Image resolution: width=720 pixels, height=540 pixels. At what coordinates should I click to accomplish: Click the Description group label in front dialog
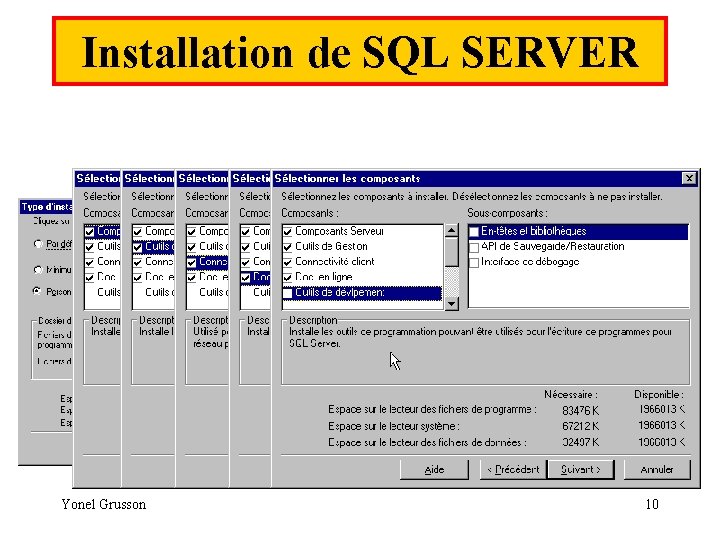(x=313, y=320)
